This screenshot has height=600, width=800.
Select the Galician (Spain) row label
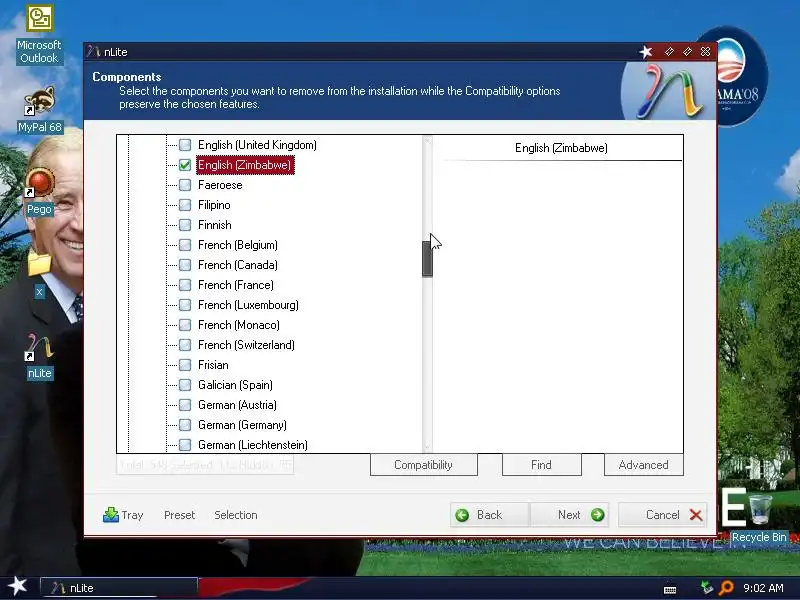coord(235,385)
